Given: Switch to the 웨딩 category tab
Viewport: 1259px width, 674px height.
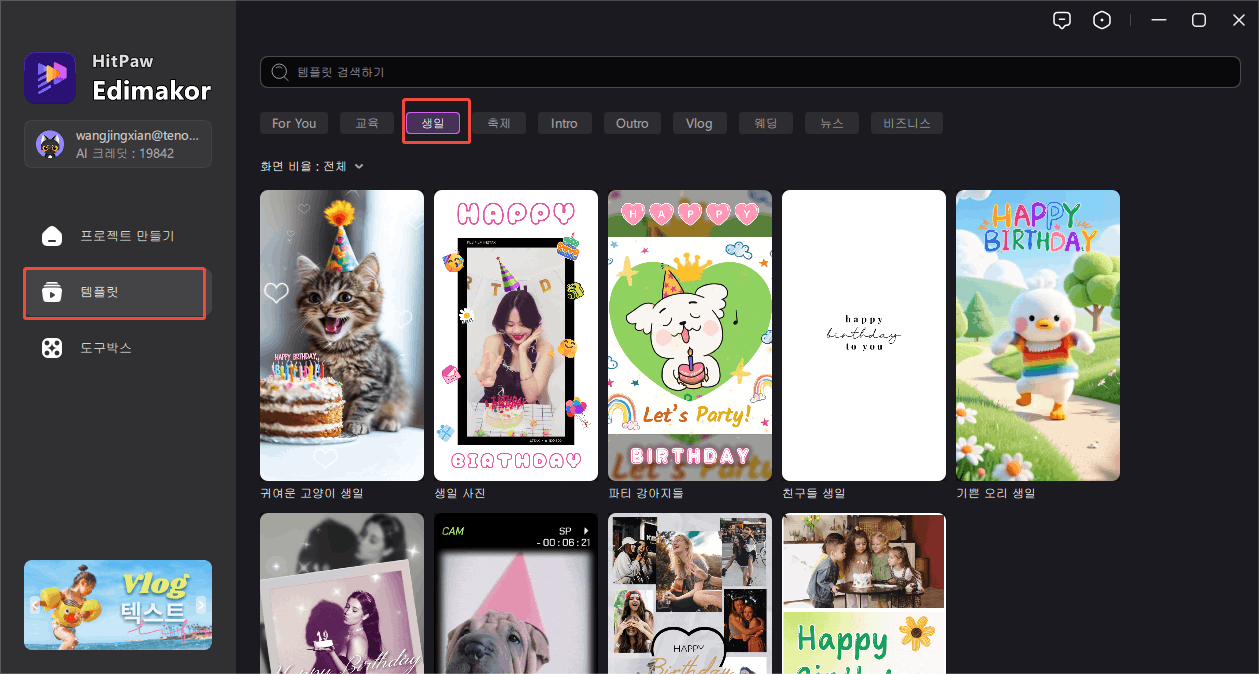Looking at the screenshot, I should (x=765, y=122).
